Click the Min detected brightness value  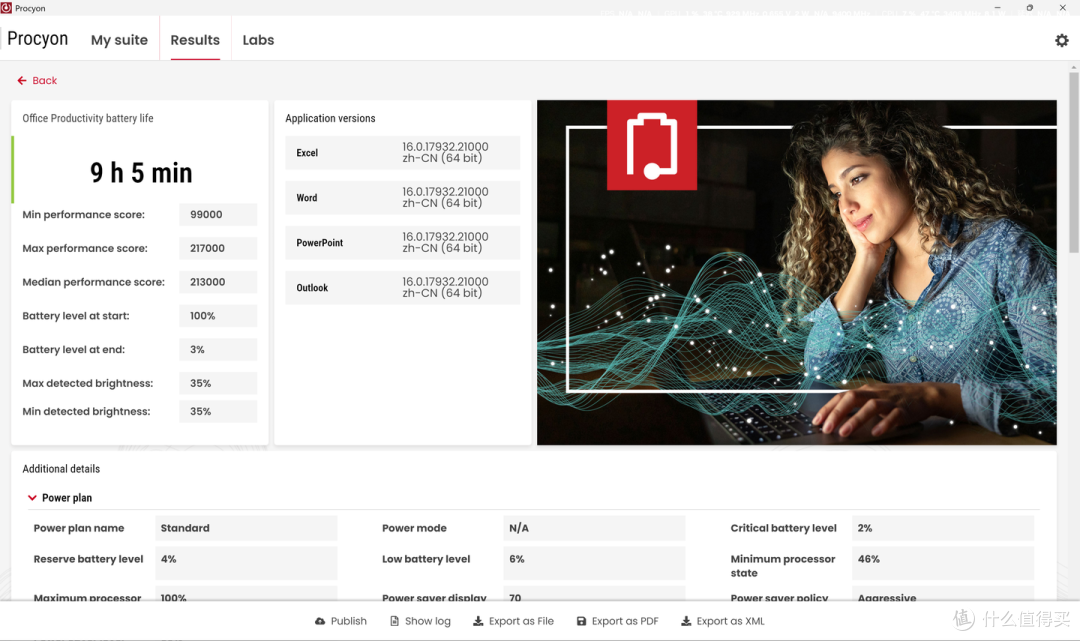pyautogui.click(x=218, y=412)
